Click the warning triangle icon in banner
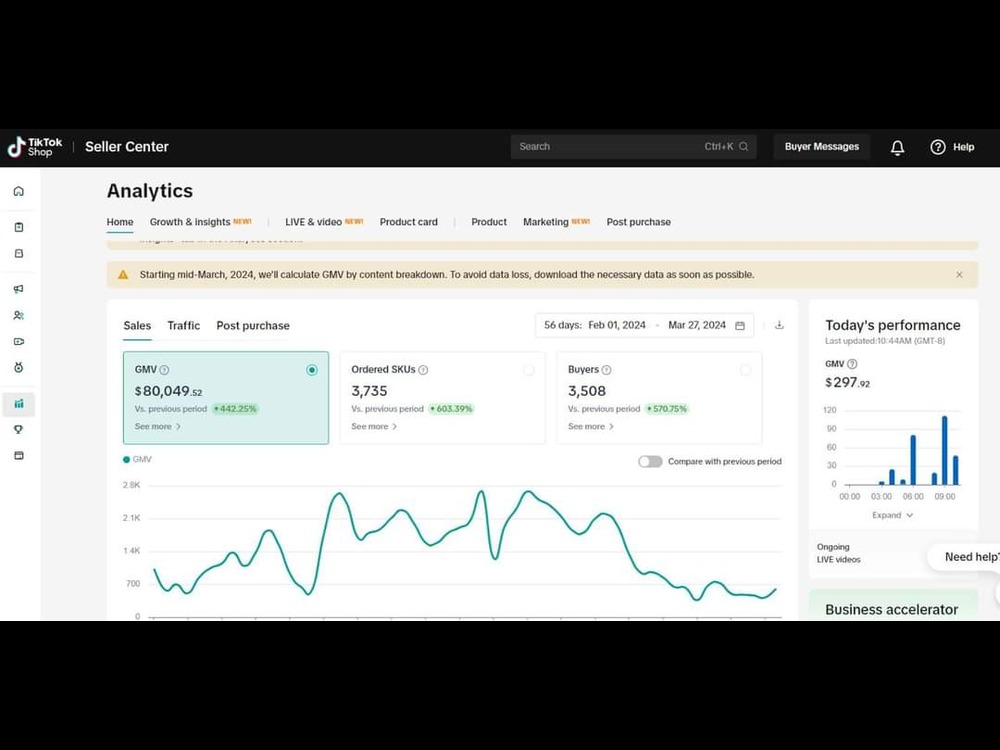This screenshot has height=750, width=1000. [x=123, y=275]
